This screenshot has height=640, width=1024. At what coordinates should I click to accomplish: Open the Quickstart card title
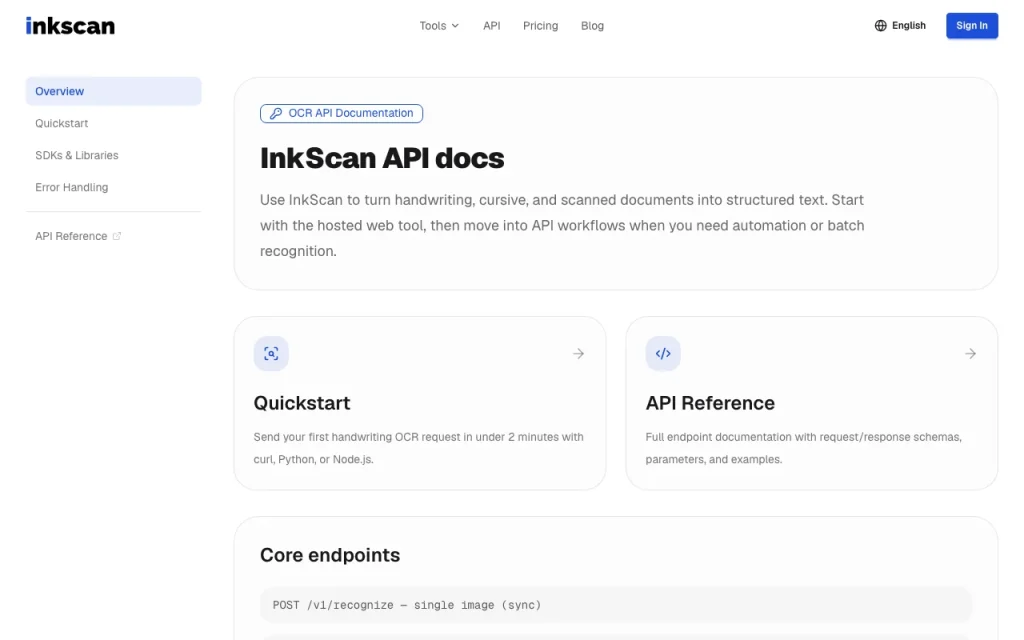[x=302, y=403]
